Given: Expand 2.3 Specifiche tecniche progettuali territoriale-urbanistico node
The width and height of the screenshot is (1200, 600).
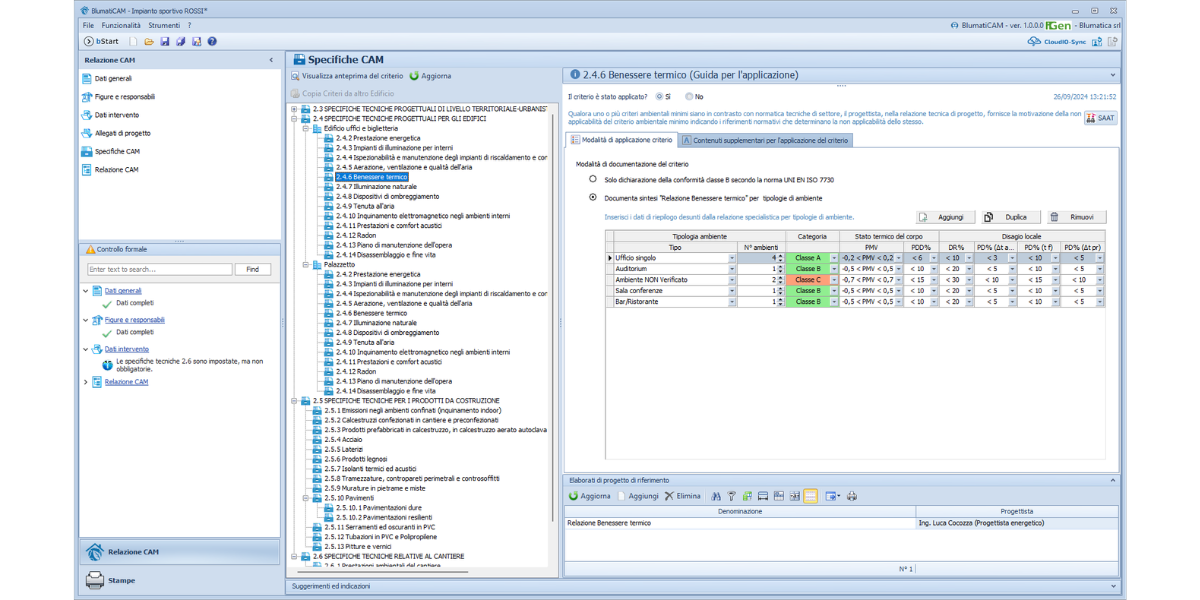Looking at the screenshot, I should [x=294, y=108].
